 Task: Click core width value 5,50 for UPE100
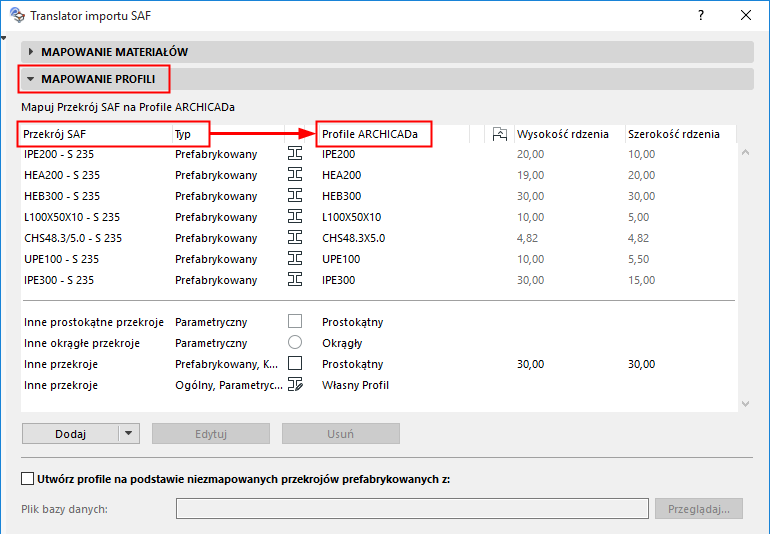[638, 259]
